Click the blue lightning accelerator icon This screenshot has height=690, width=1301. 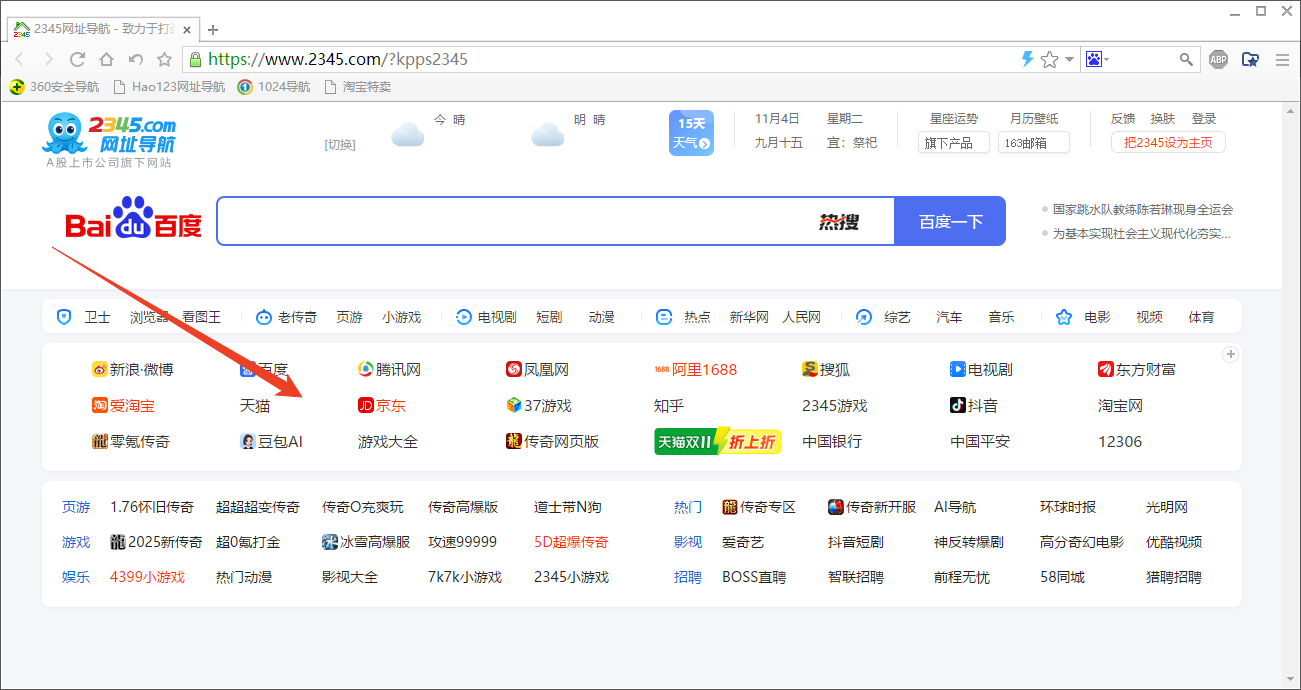(x=1027, y=59)
